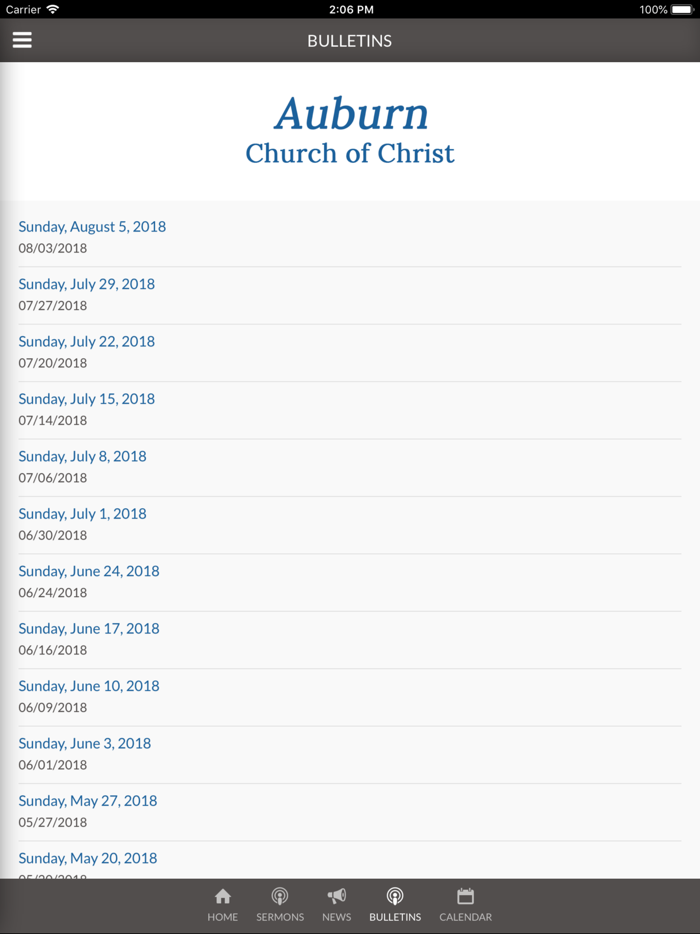Open the Sunday, May 20, 2018 bulletin

tap(87, 857)
